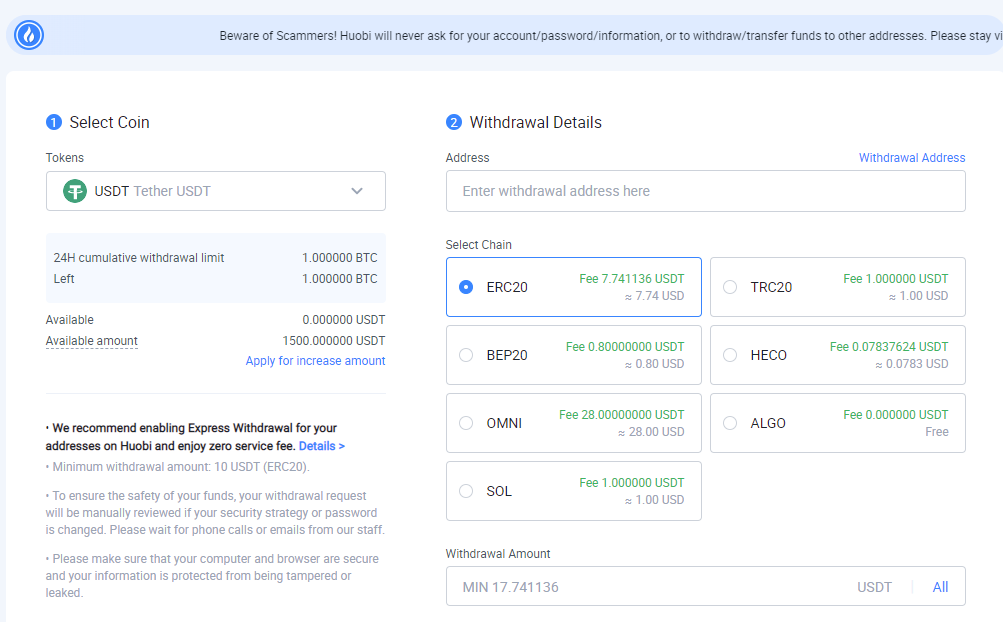Pick the ALGO chain radio button
The width and height of the screenshot is (1003, 622).
point(730,423)
